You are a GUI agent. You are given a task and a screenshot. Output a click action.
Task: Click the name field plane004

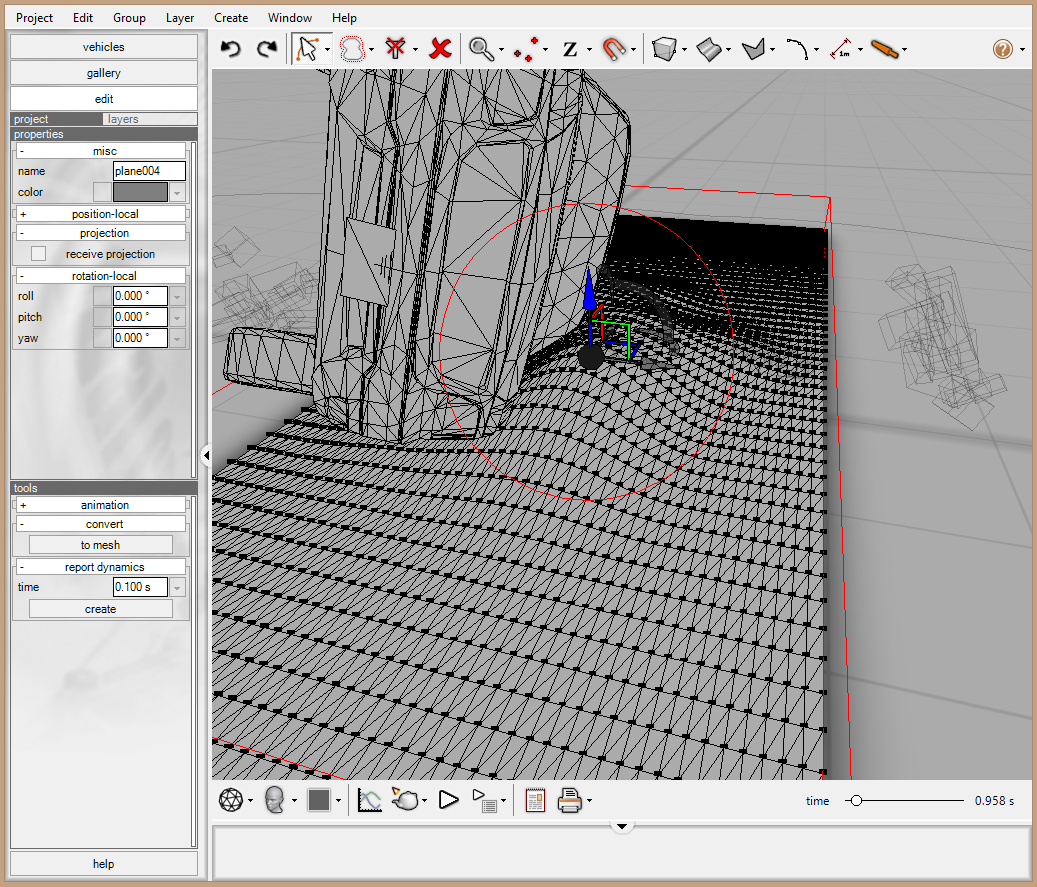(149, 171)
